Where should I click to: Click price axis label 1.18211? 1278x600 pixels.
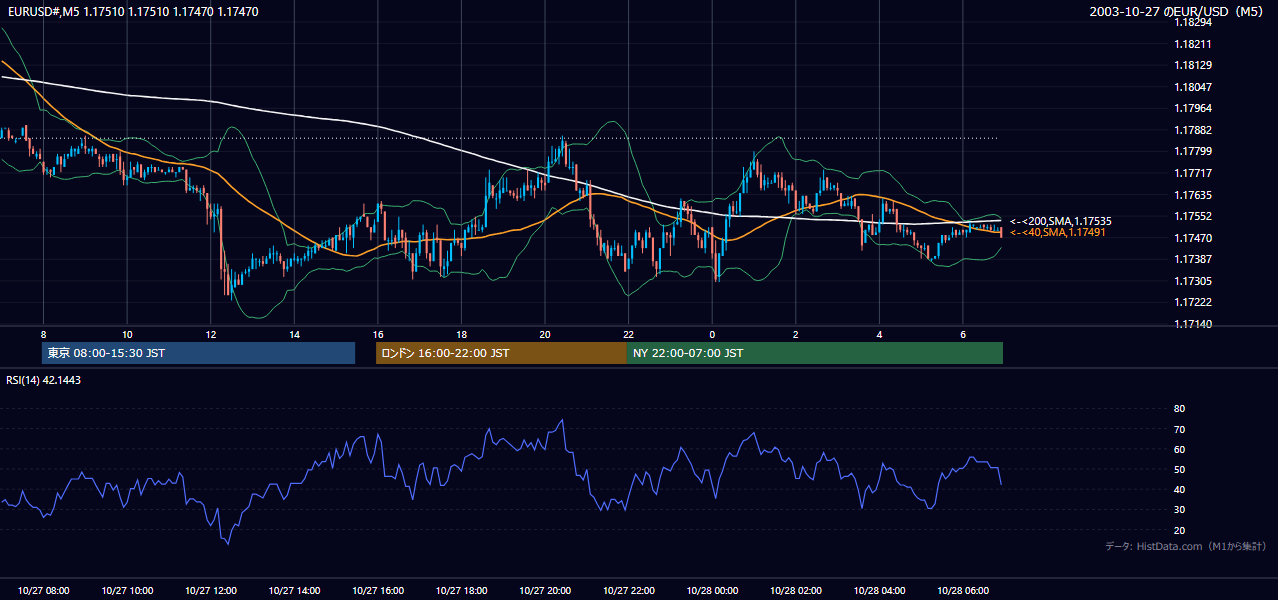[1193, 44]
